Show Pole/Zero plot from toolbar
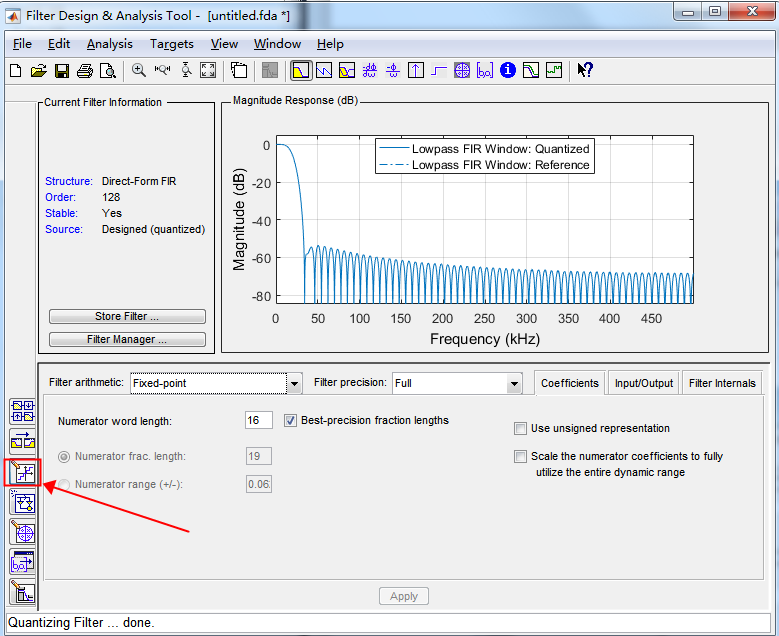779x636 pixels. [x=462, y=70]
